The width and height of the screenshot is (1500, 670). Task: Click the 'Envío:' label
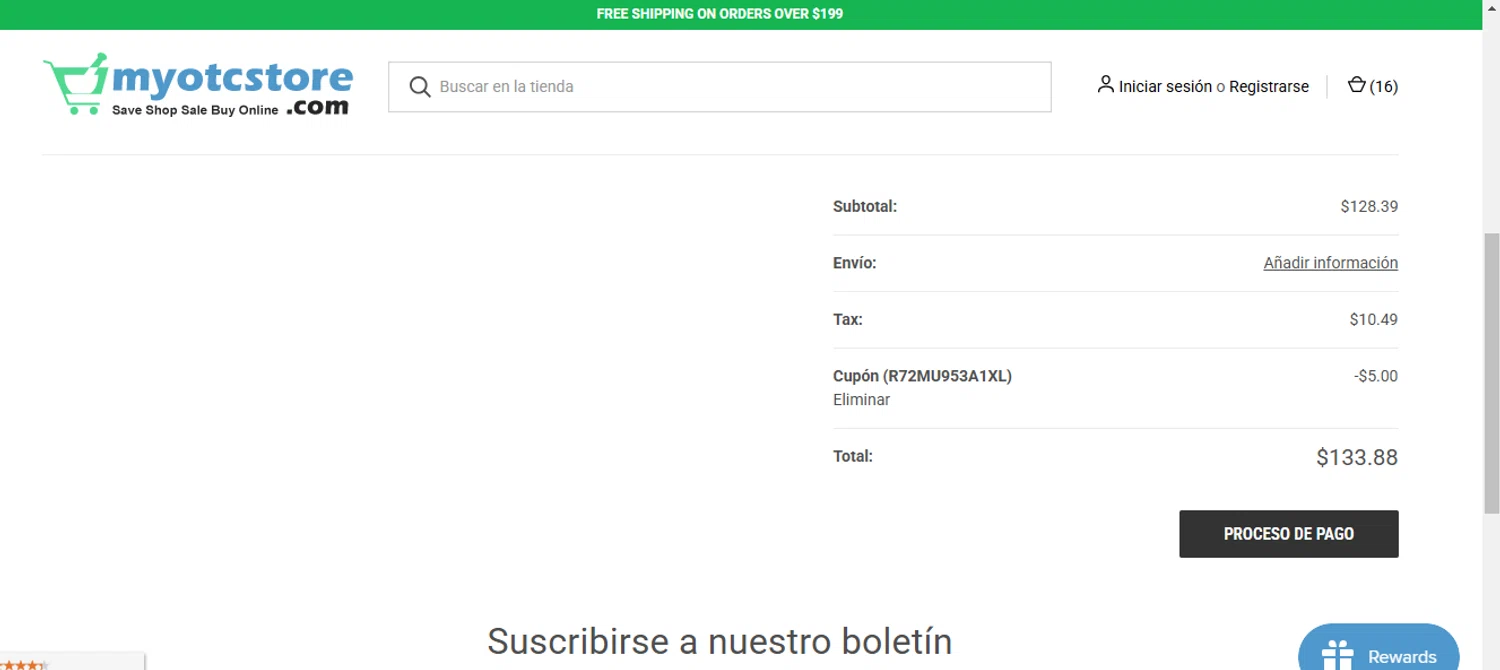(855, 263)
